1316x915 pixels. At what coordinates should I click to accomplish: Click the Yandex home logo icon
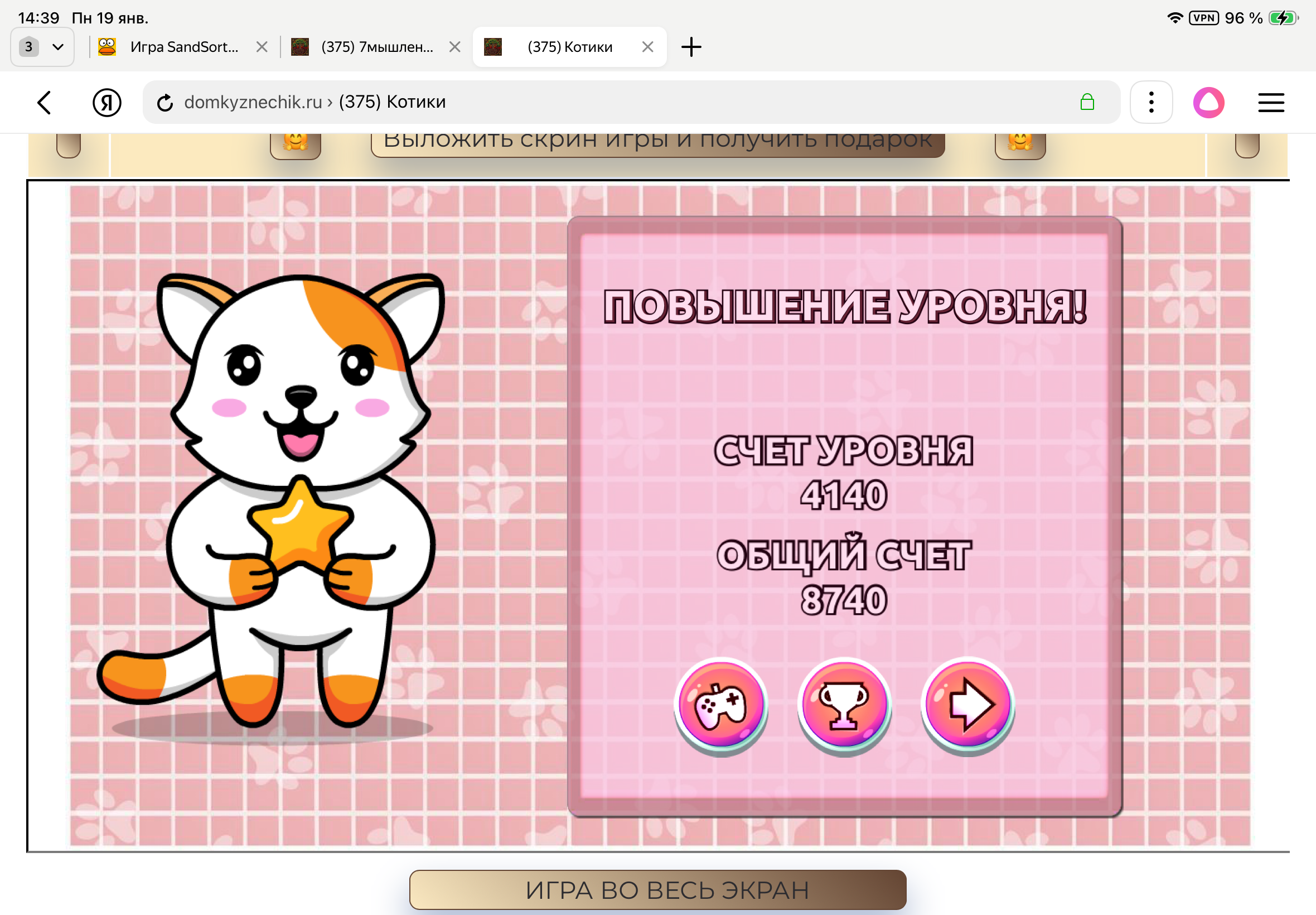click(107, 103)
